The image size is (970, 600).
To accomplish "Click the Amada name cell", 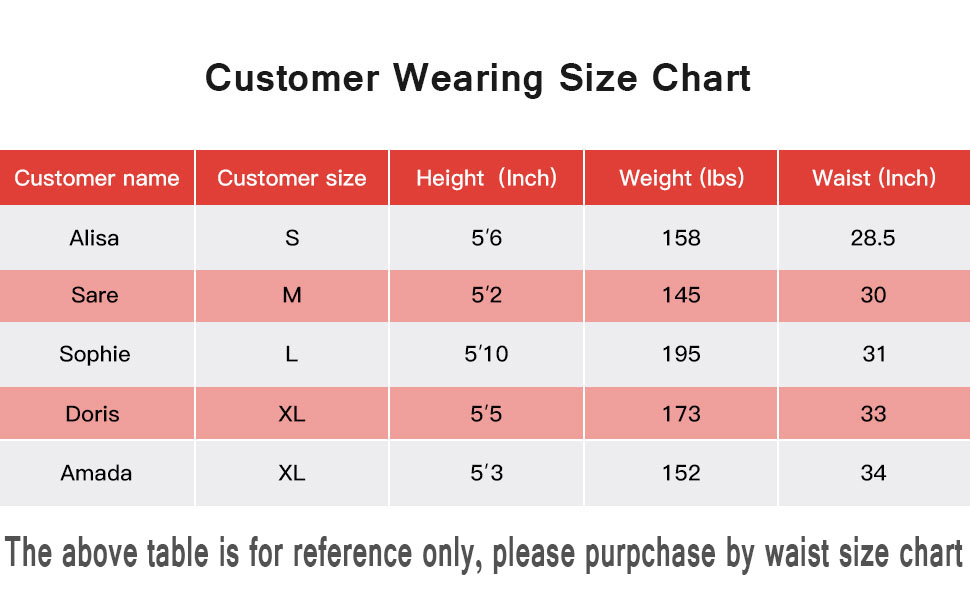I will pyautogui.click(x=96, y=472).
